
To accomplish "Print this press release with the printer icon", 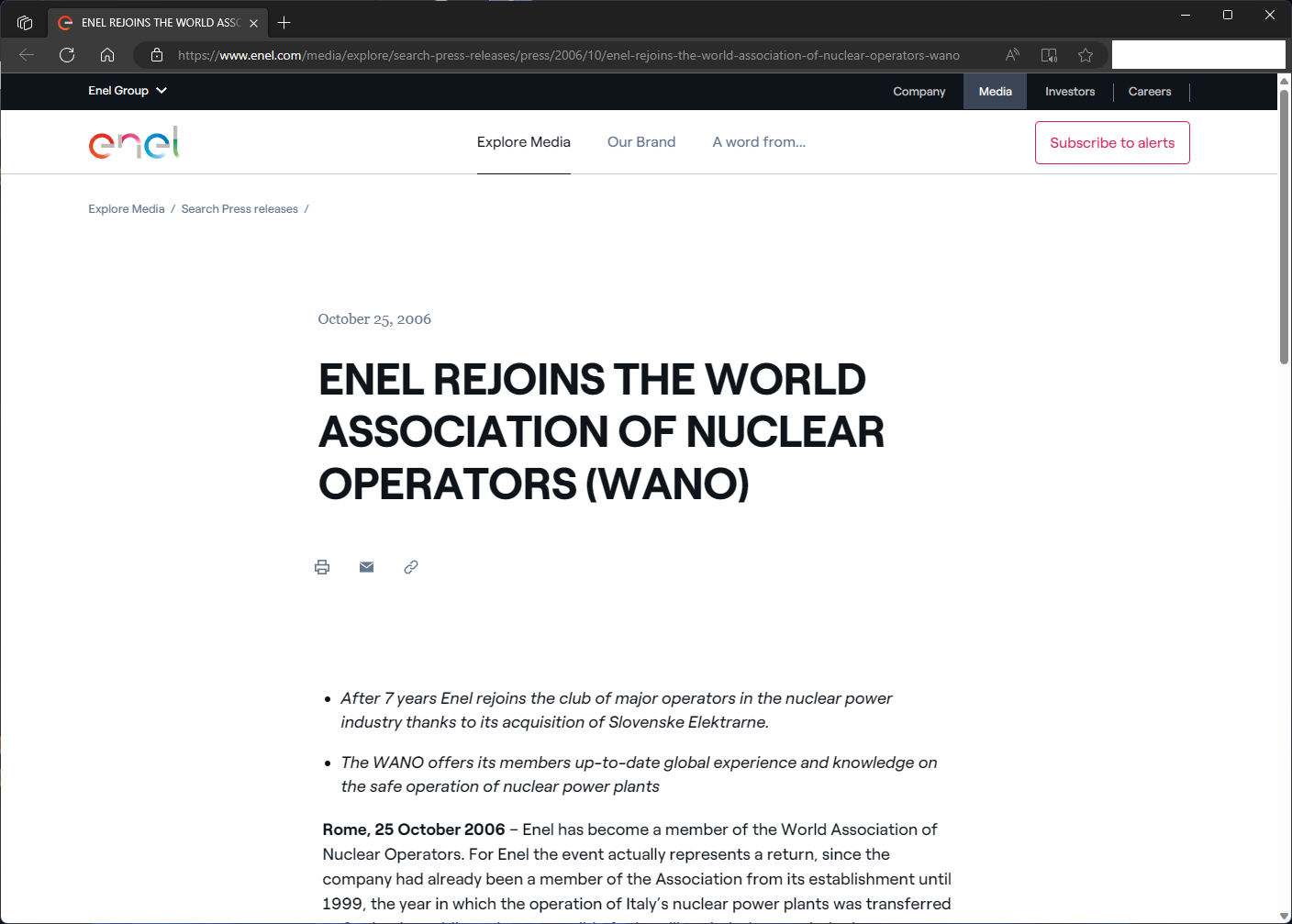I will [322, 567].
